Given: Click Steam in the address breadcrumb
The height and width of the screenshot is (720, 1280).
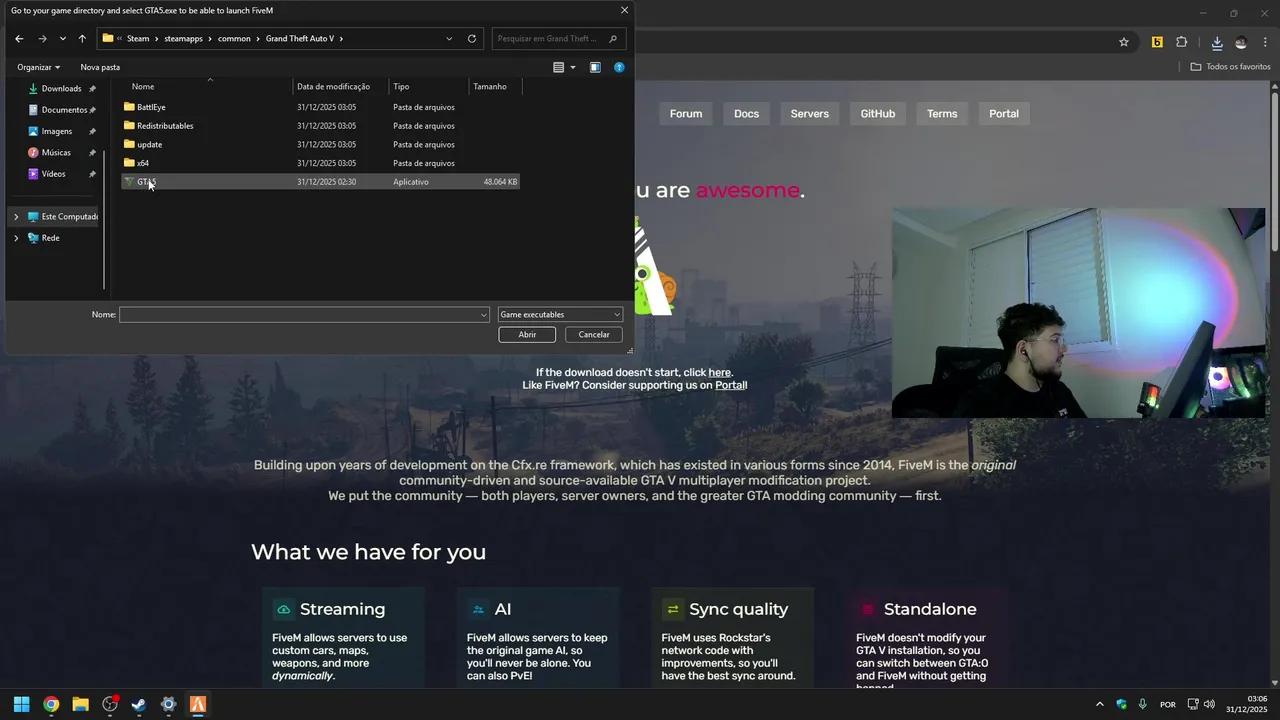Looking at the screenshot, I should click(x=138, y=39).
